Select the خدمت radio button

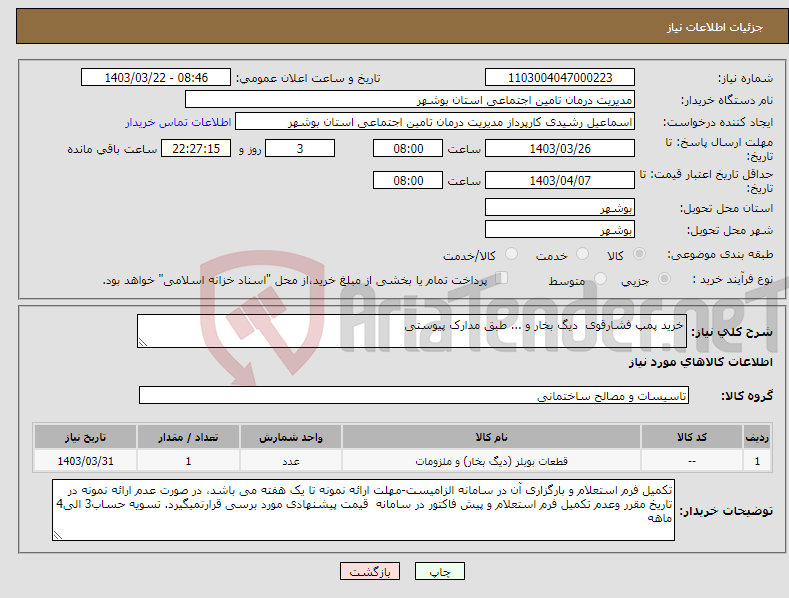pos(582,254)
